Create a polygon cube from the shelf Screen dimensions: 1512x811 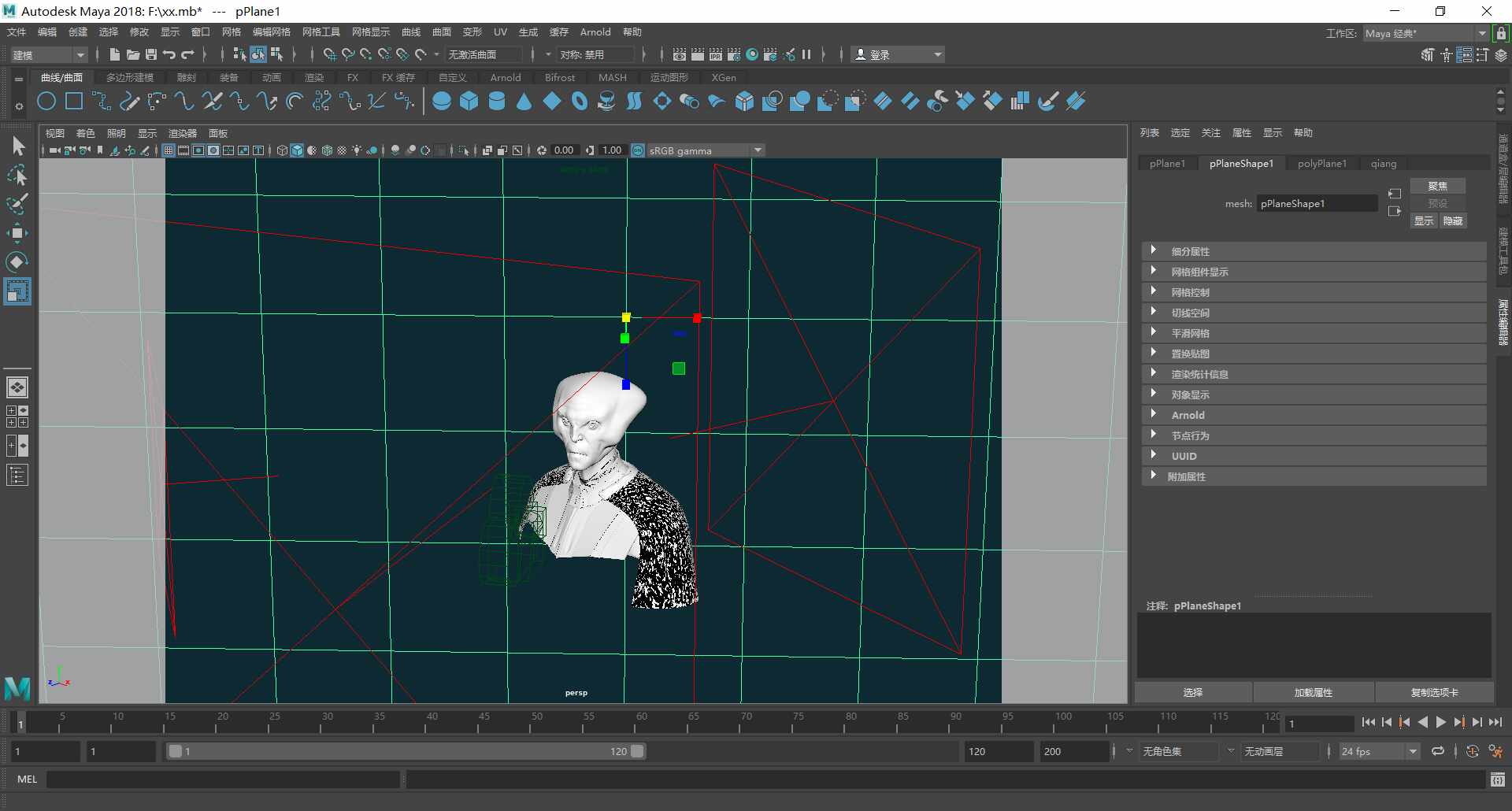(469, 102)
